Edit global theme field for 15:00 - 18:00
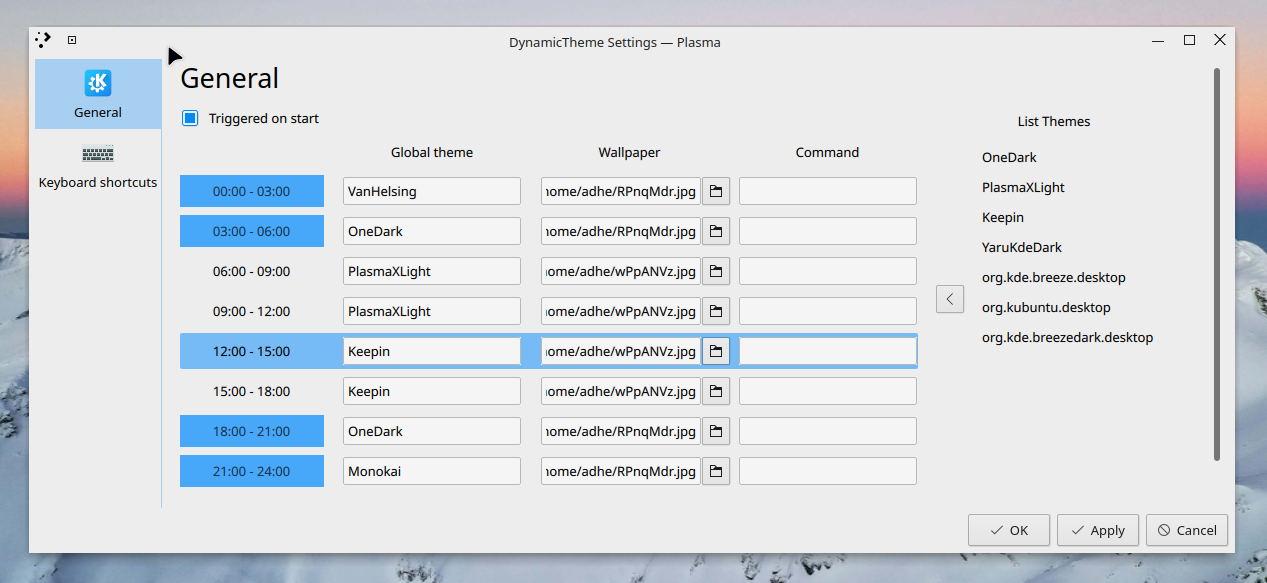Screen dimensions: 1267x583 point(432,391)
